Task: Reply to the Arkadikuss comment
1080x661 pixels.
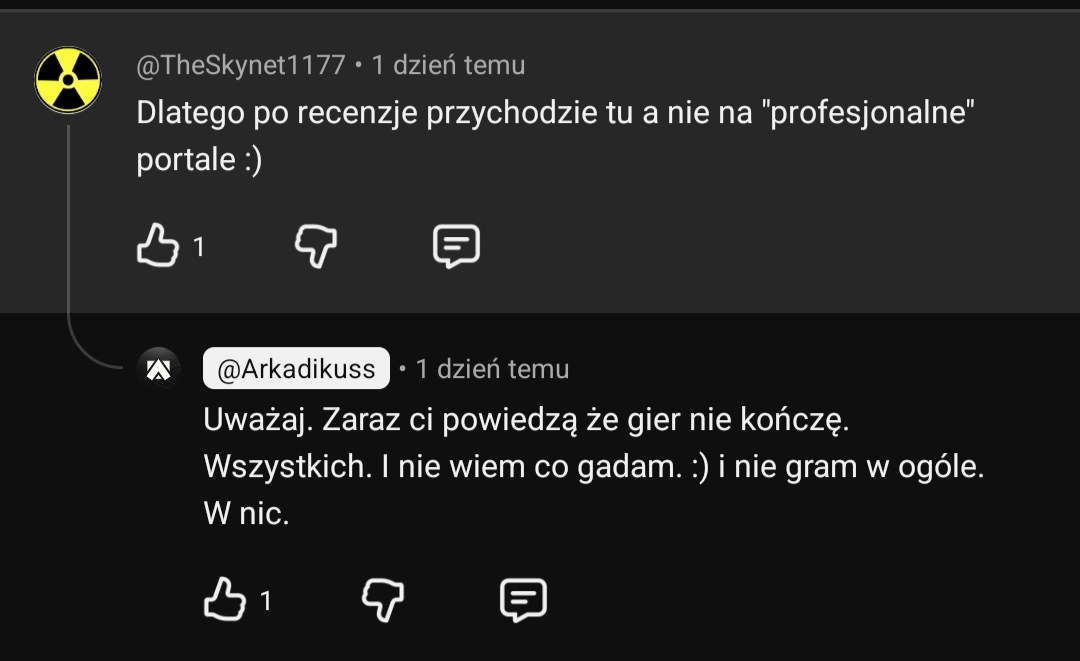Action: tap(523, 599)
